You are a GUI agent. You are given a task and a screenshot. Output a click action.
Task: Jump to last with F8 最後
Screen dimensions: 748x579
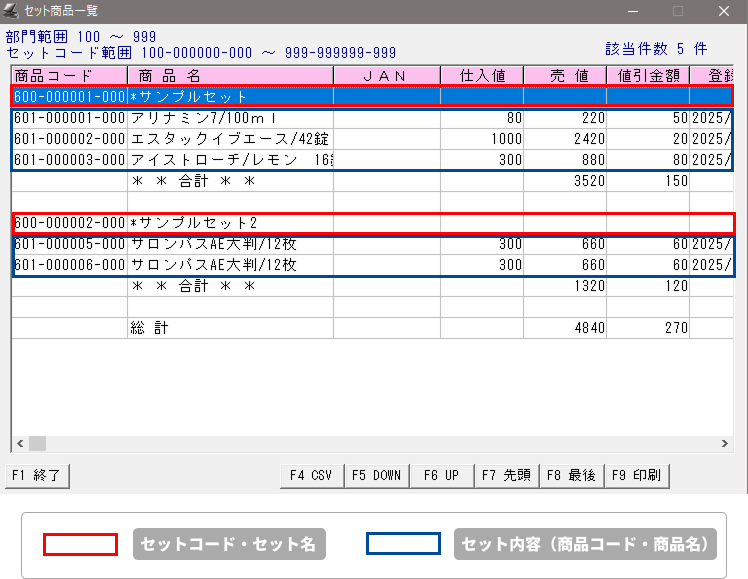coord(571,476)
